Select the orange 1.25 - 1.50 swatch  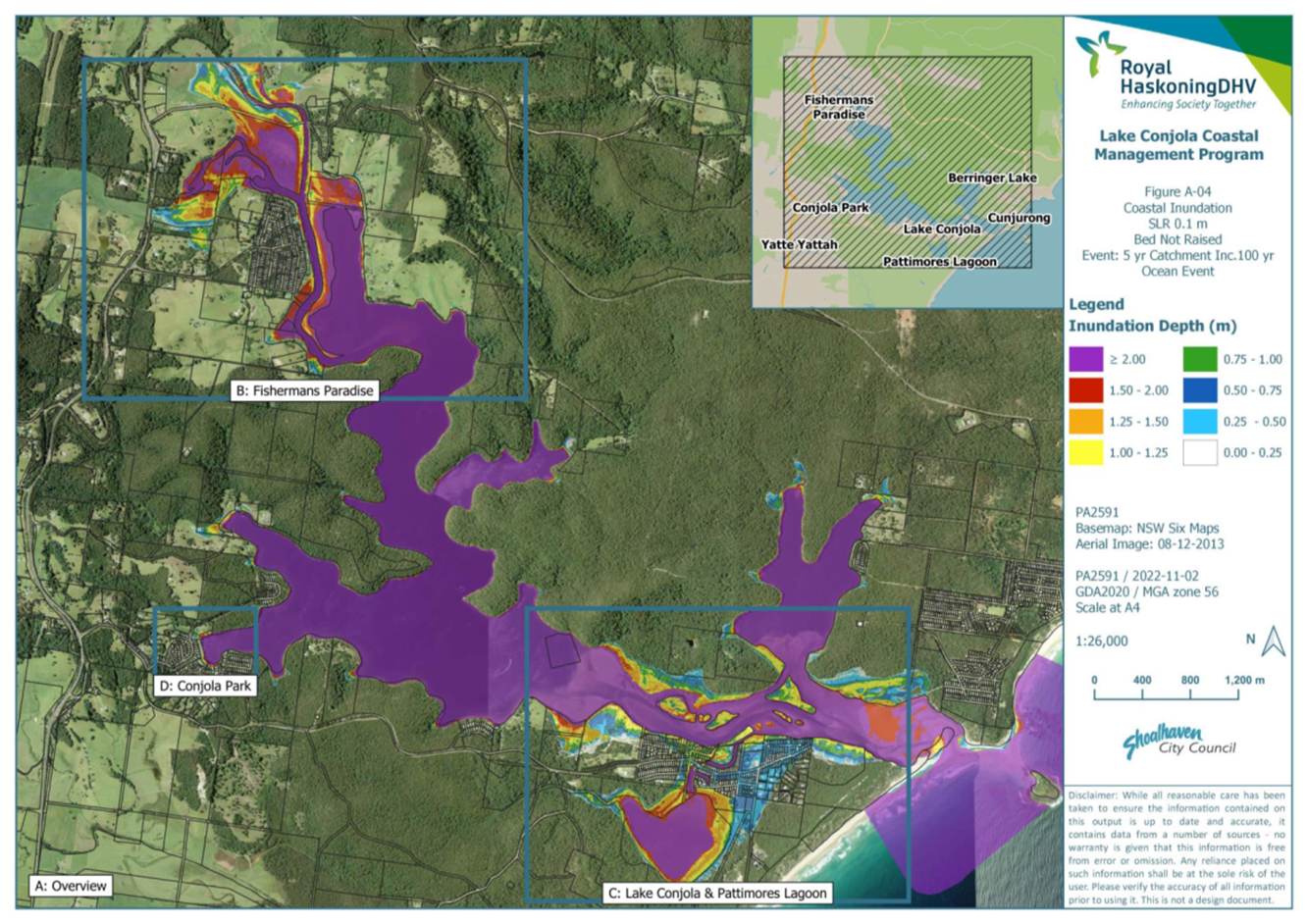tap(1085, 422)
